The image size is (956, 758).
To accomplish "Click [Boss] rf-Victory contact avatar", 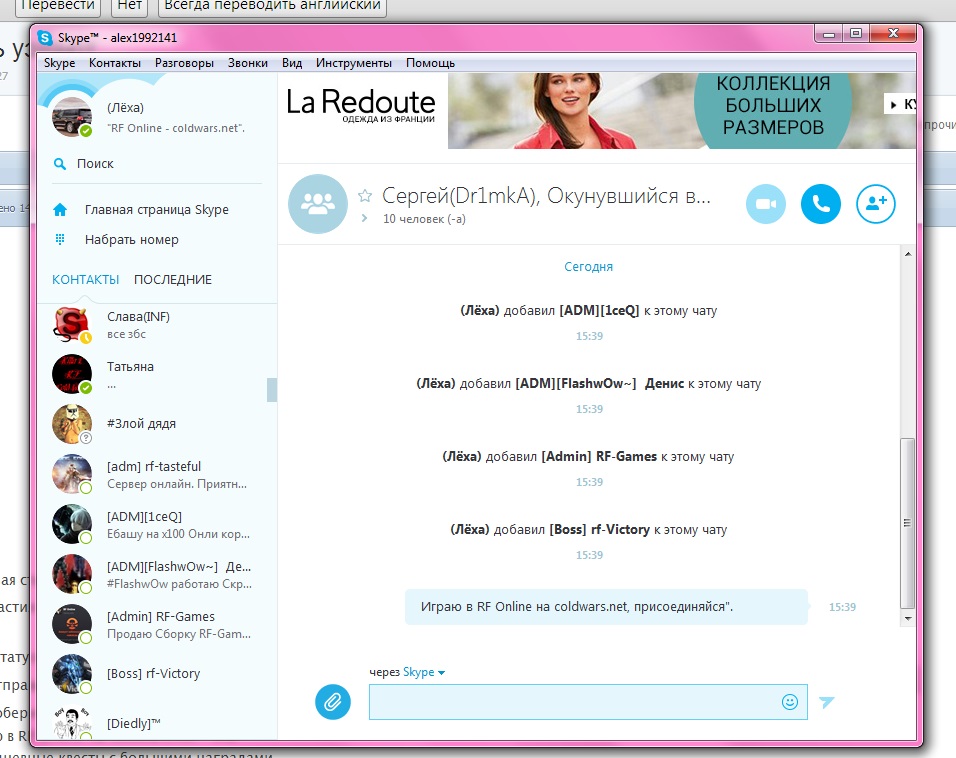I will point(72,674).
